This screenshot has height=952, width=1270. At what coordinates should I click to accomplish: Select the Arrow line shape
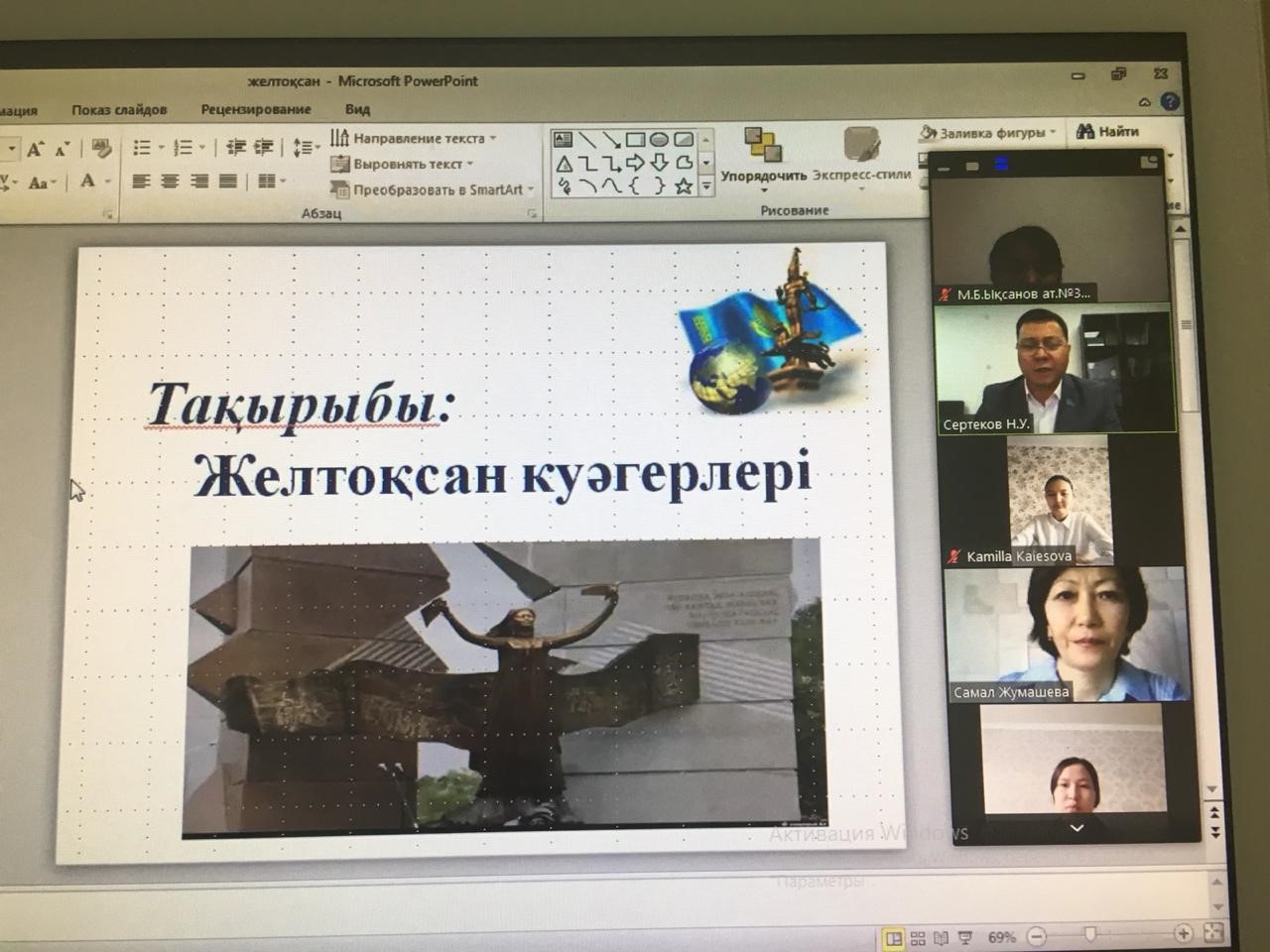[x=611, y=140]
